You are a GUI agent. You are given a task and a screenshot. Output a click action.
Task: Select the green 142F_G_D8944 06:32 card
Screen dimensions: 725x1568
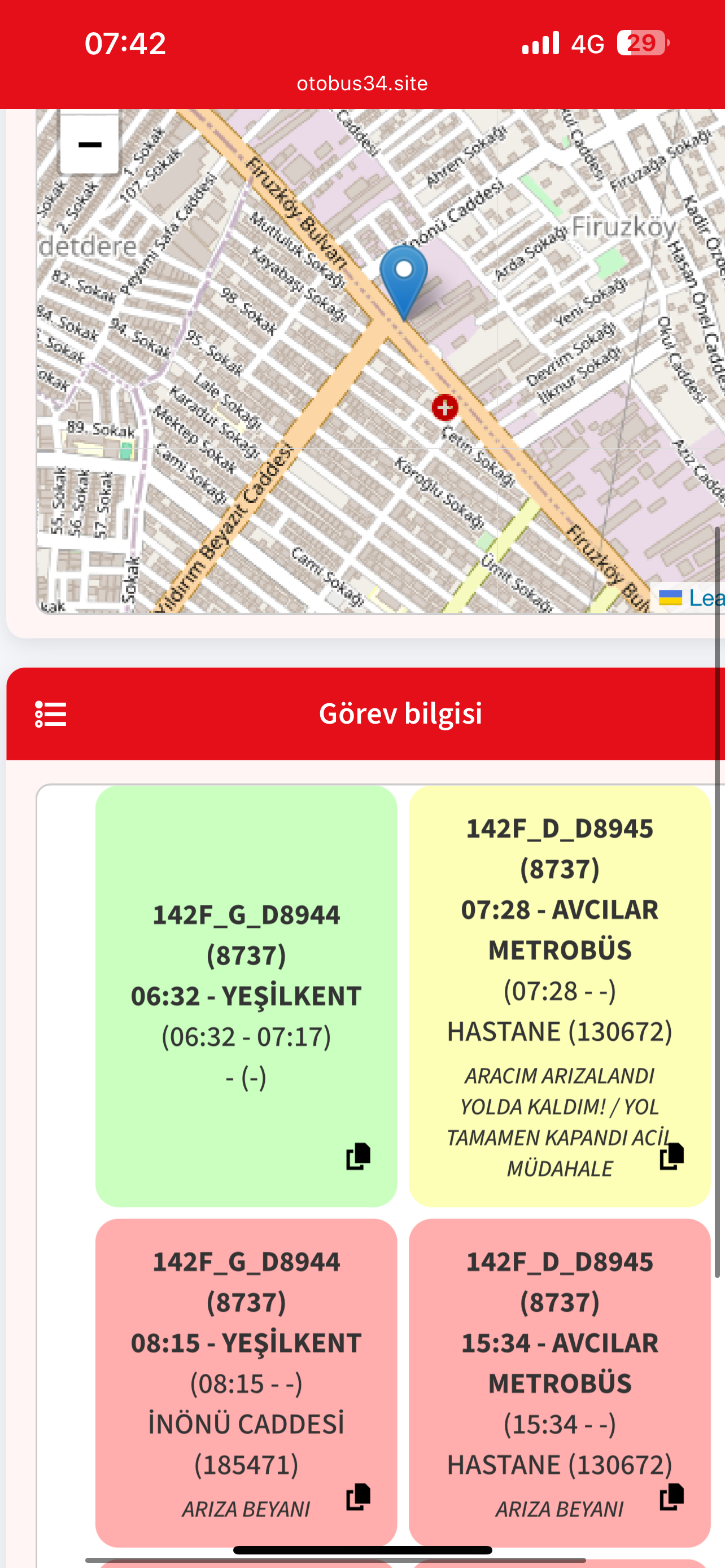pyautogui.click(x=247, y=996)
